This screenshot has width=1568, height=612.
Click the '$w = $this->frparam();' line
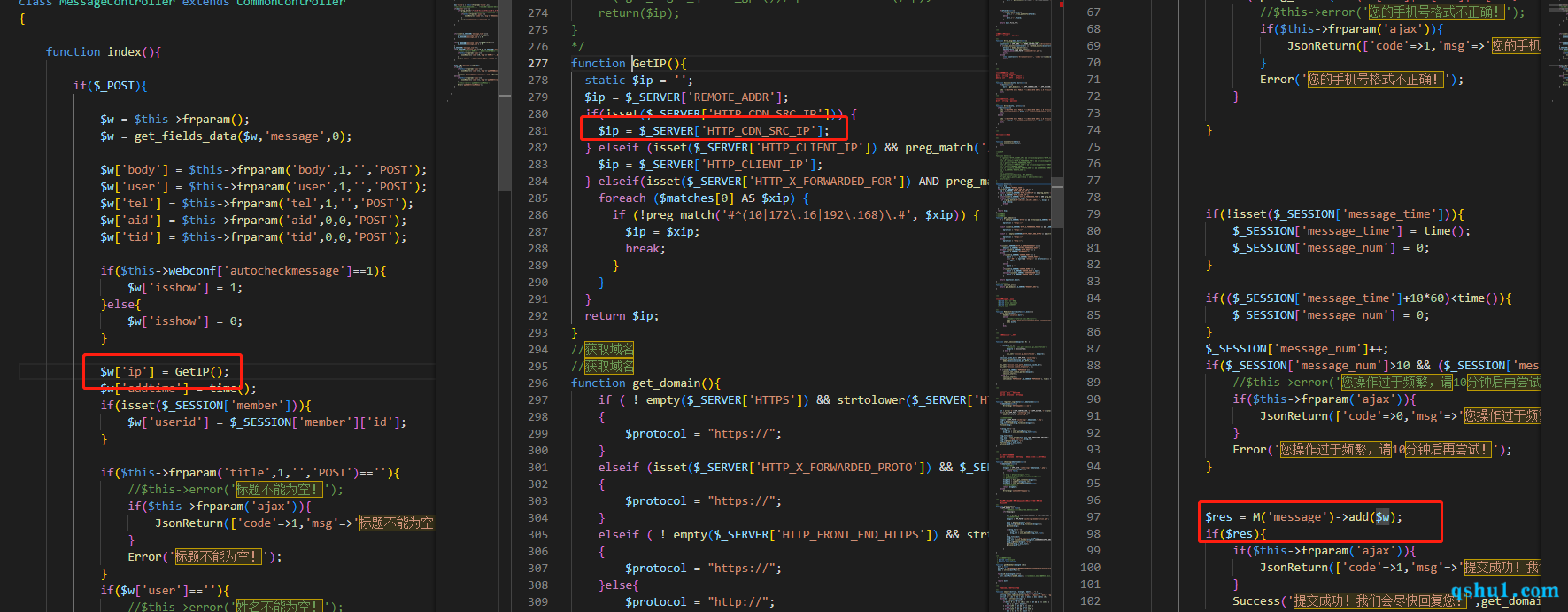click(175, 119)
